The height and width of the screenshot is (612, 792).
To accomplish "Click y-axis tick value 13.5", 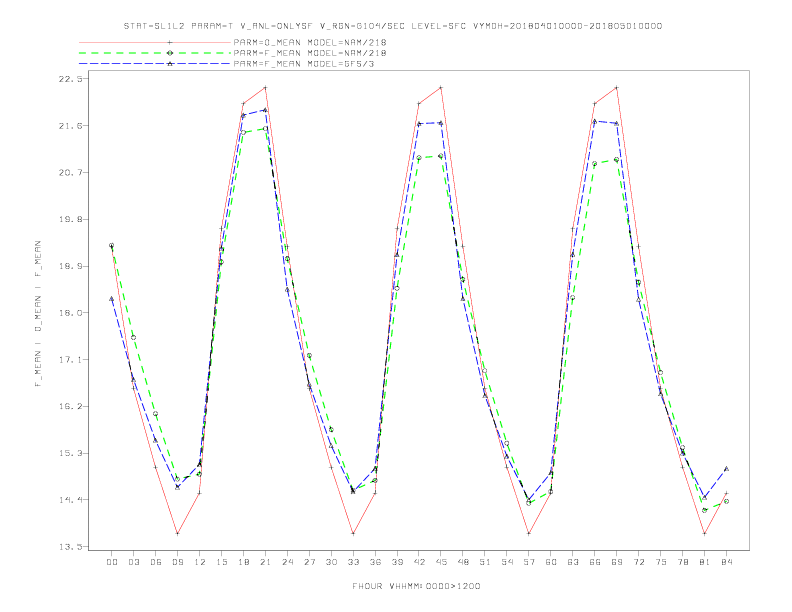I will point(70,546).
